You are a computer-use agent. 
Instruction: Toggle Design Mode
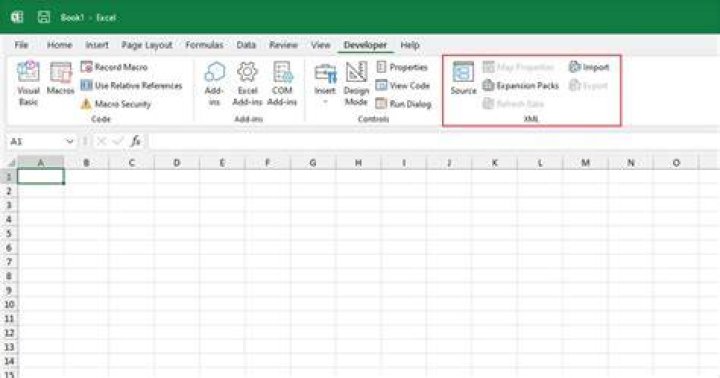click(356, 83)
